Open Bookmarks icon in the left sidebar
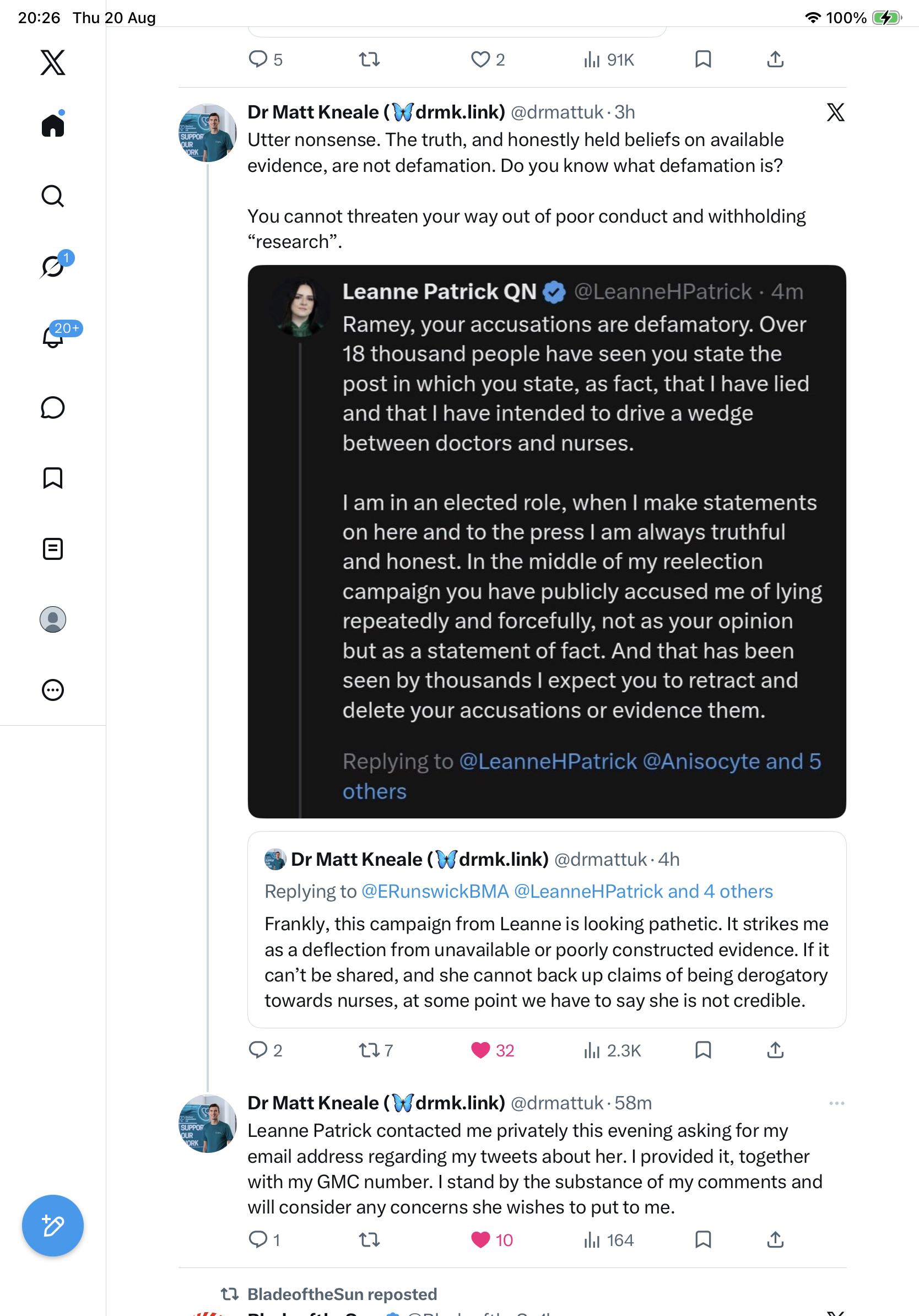 coord(53,478)
